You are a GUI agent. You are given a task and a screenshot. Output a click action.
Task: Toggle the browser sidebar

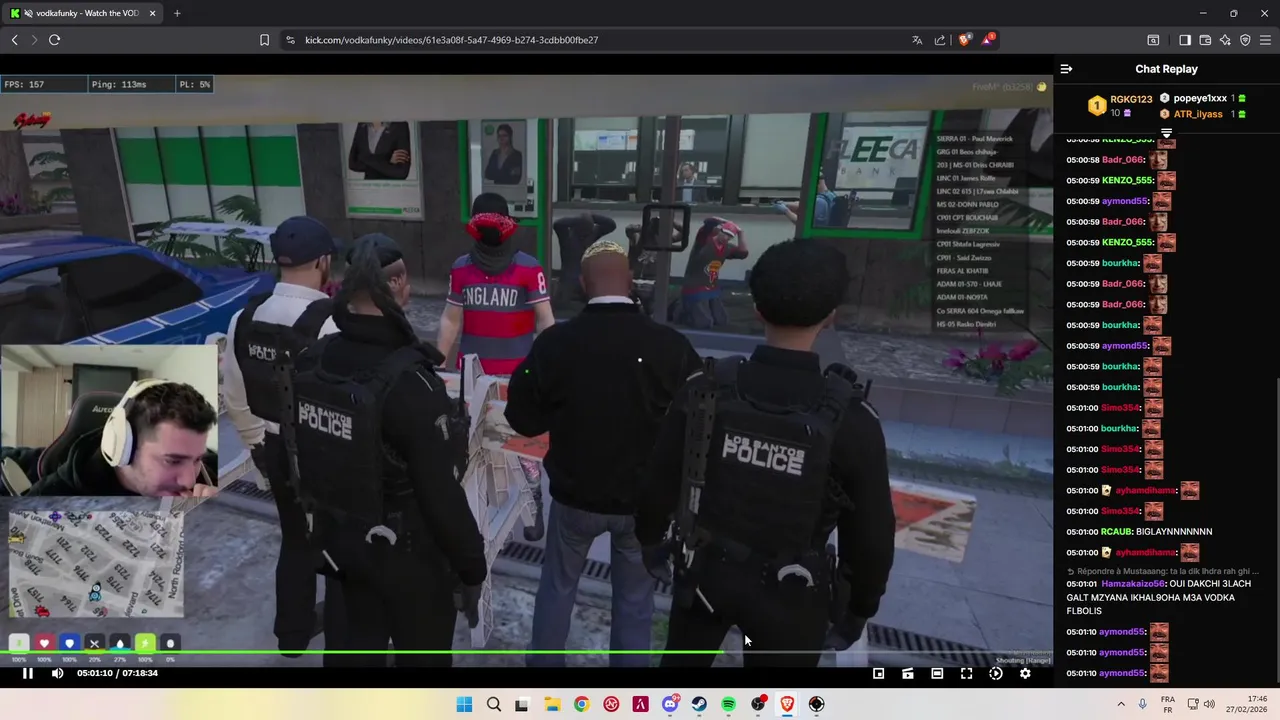[x=1185, y=40]
